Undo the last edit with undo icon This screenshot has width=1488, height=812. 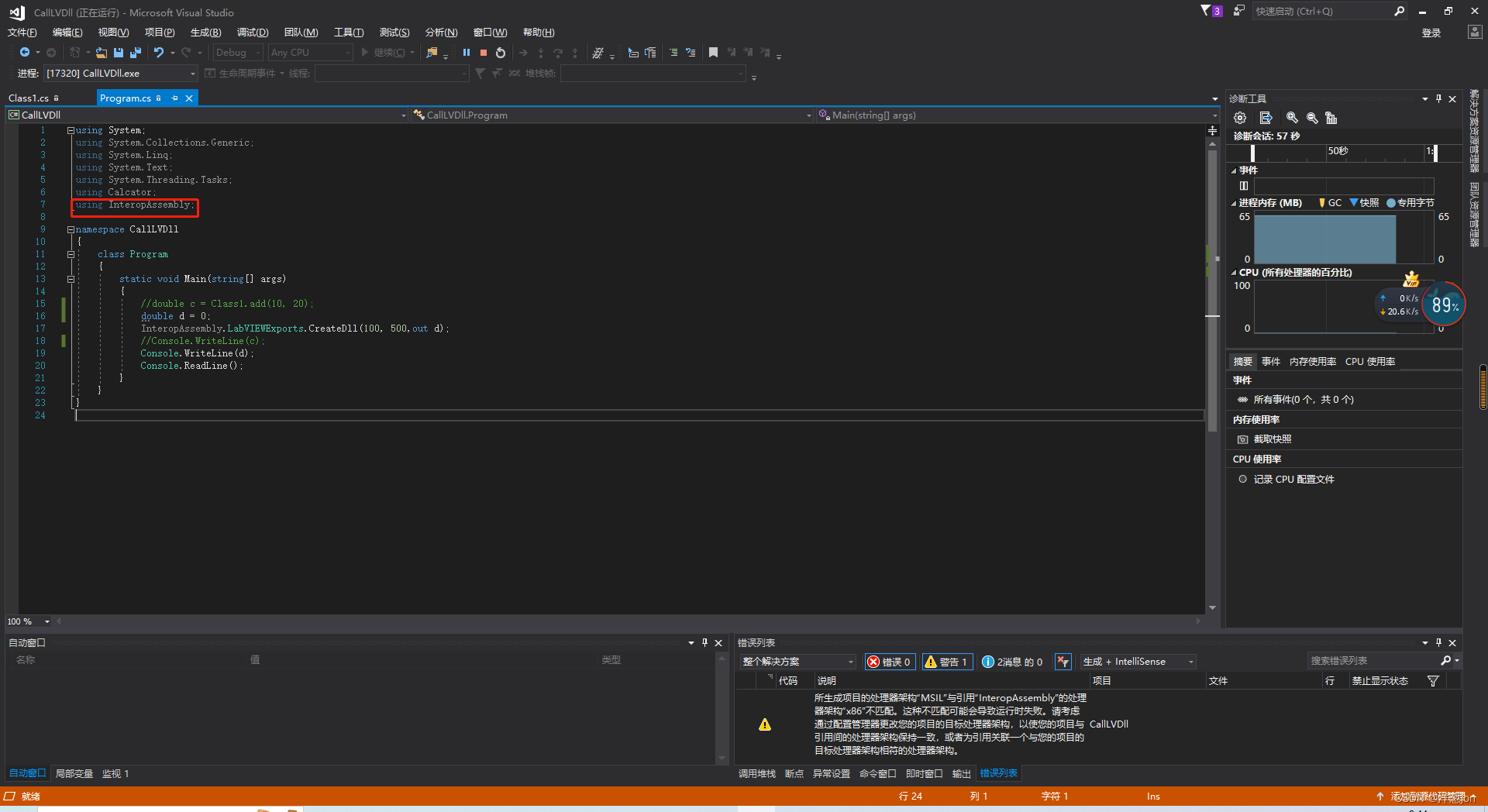159,53
